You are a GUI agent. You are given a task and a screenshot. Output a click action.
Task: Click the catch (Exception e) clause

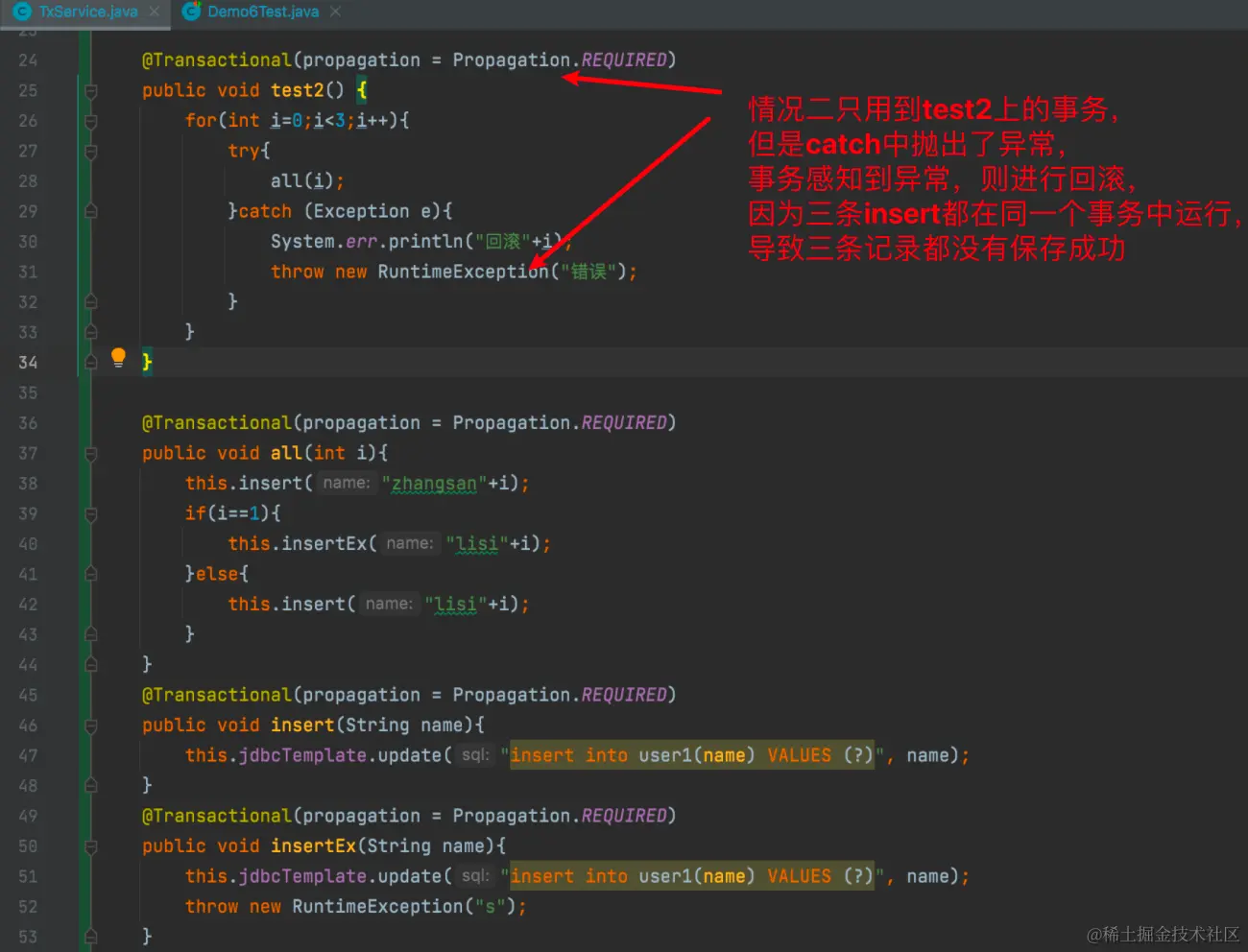click(346, 212)
